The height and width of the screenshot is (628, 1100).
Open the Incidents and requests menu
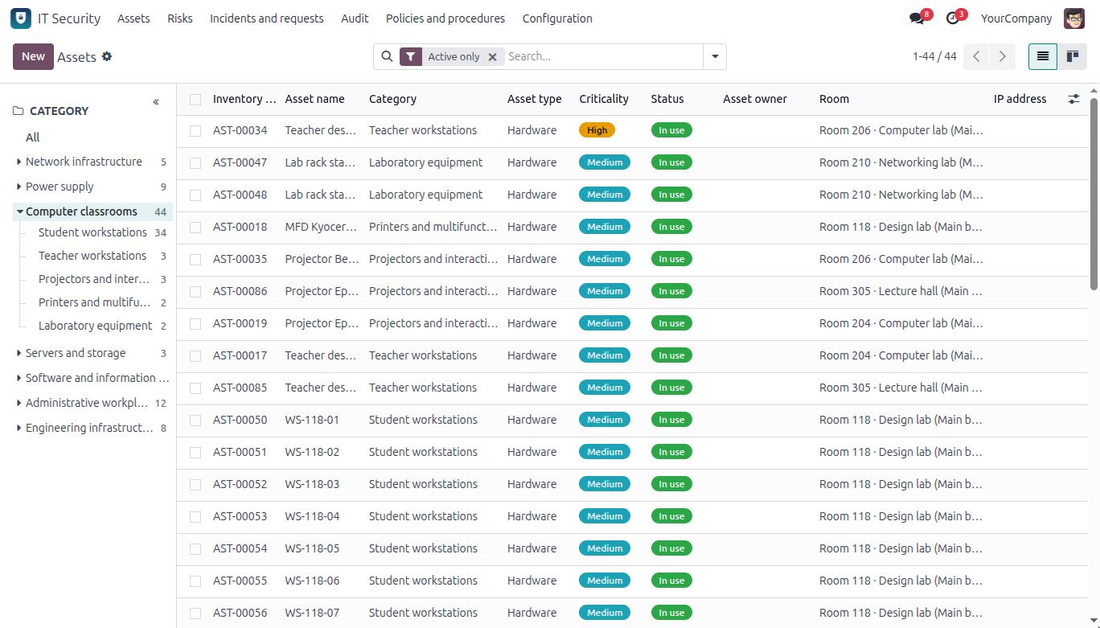click(267, 18)
